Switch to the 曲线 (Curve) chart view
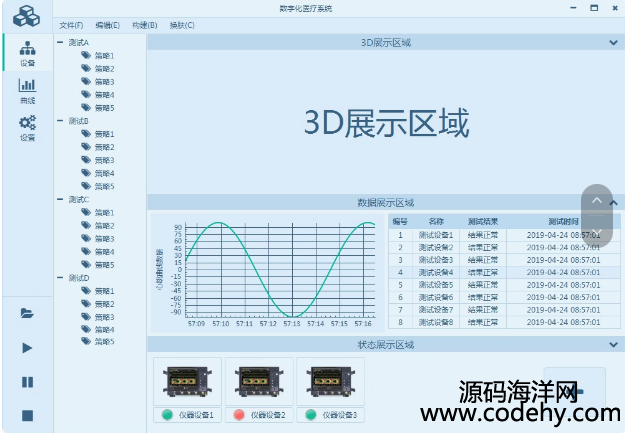 (x=27, y=91)
